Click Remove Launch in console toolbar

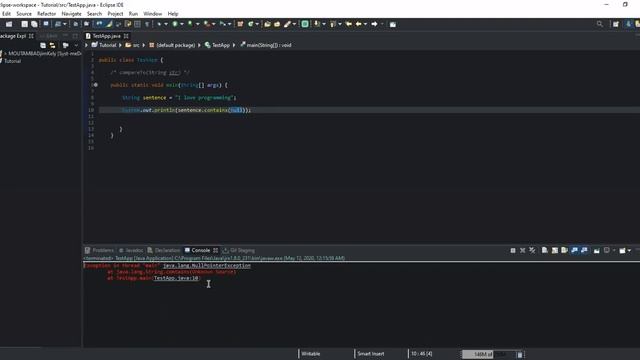pos(522,250)
